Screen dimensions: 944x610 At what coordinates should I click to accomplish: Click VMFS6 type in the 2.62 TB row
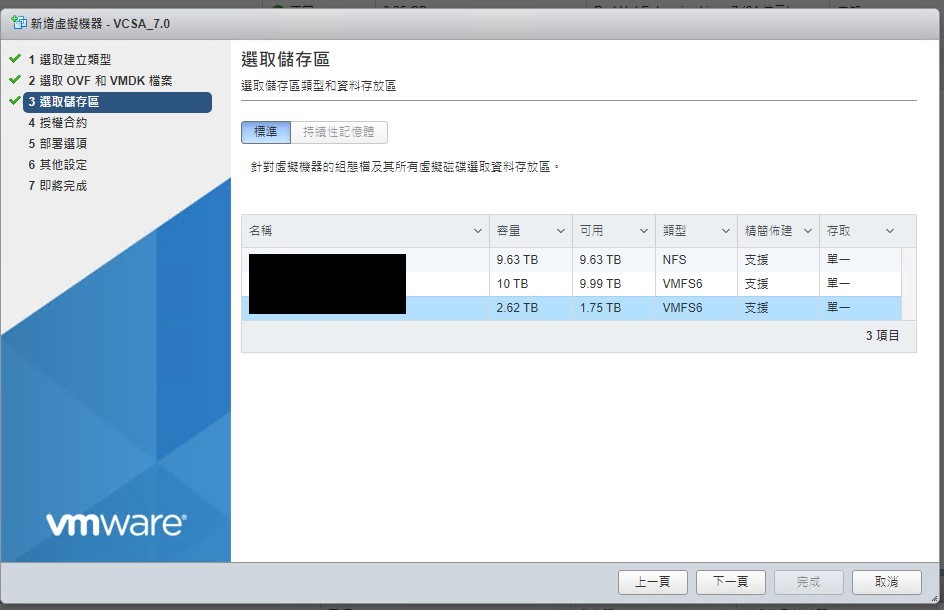(x=682, y=308)
